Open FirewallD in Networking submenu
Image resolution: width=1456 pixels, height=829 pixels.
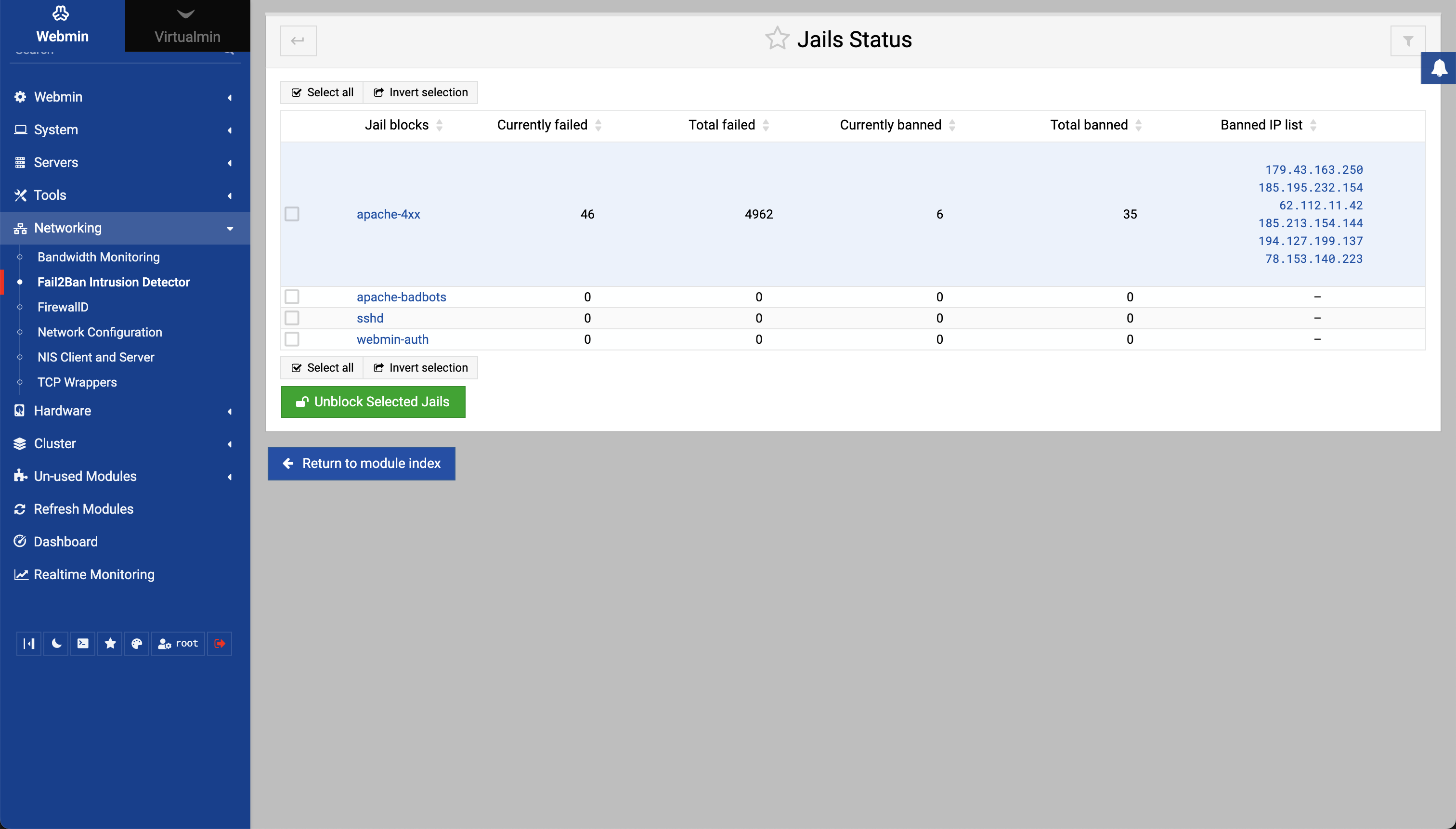point(63,307)
